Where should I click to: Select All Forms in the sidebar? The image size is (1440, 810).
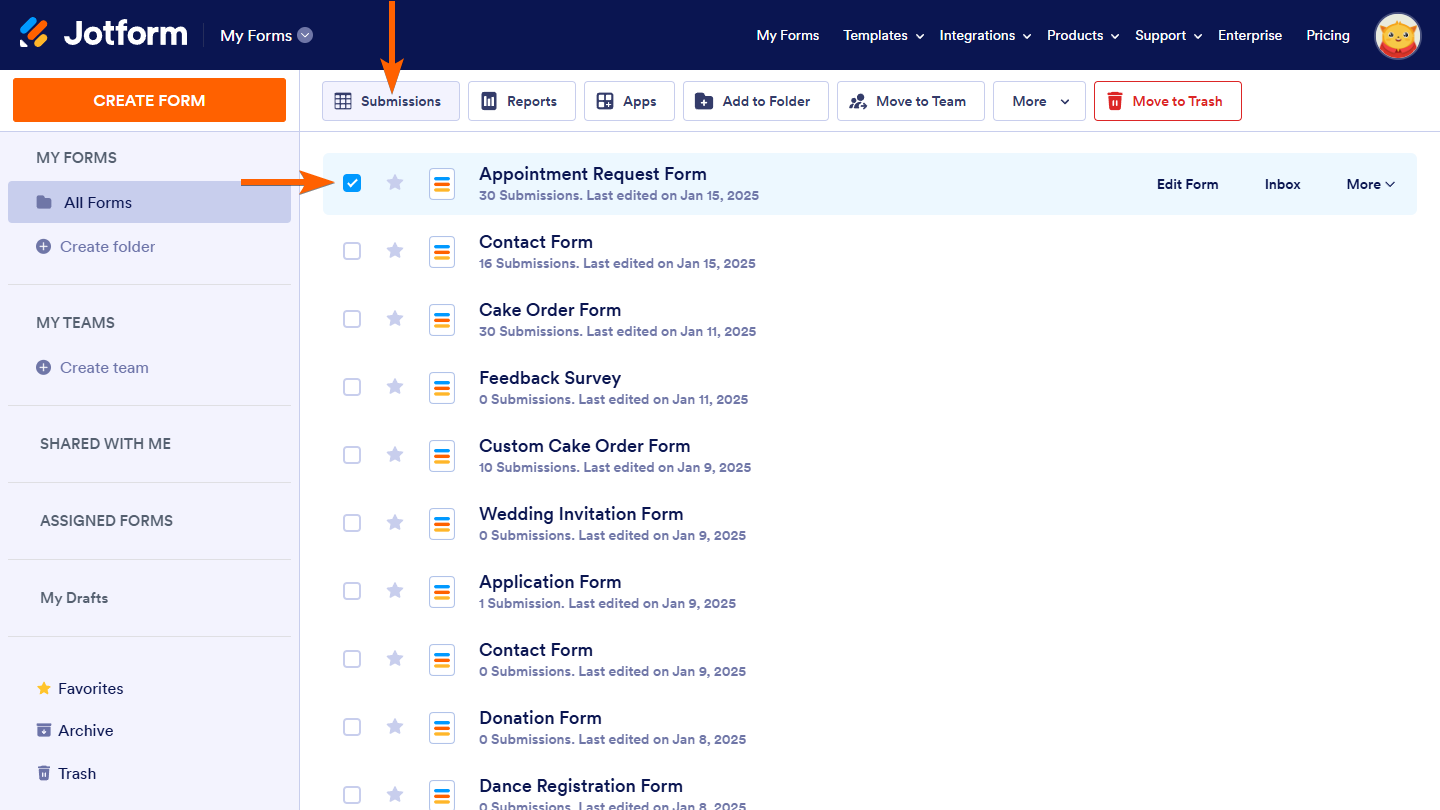pyautogui.click(x=149, y=202)
